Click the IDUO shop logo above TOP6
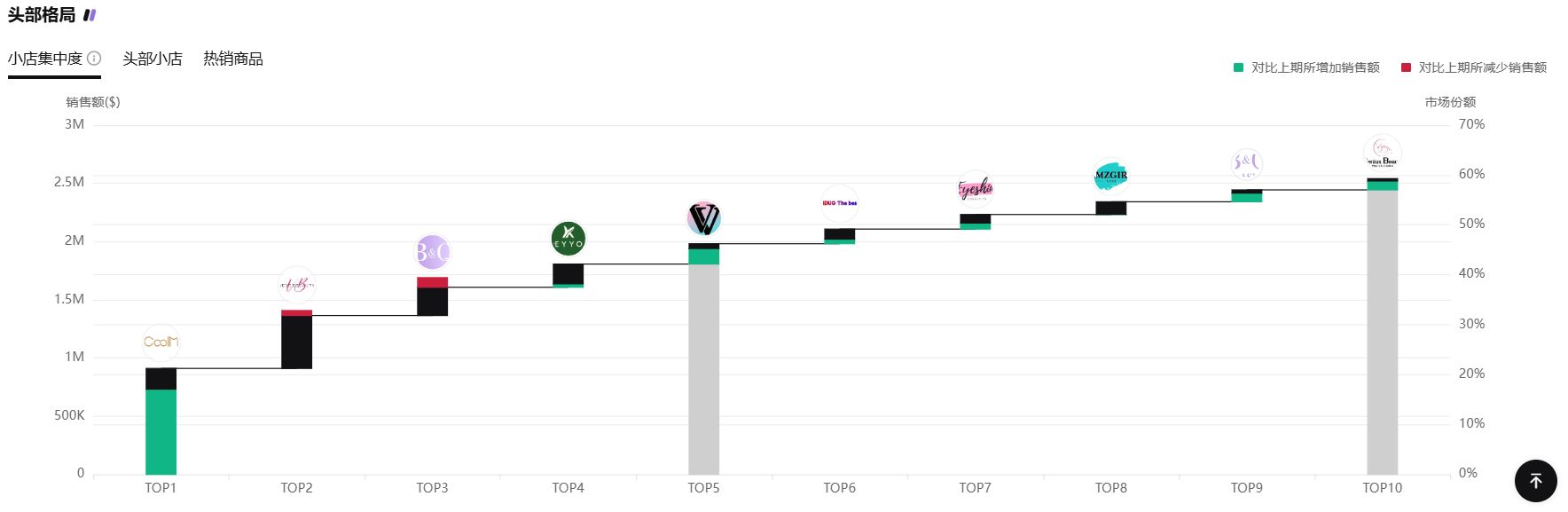The height and width of the screenshot is (512, 1568). point(839,203)
